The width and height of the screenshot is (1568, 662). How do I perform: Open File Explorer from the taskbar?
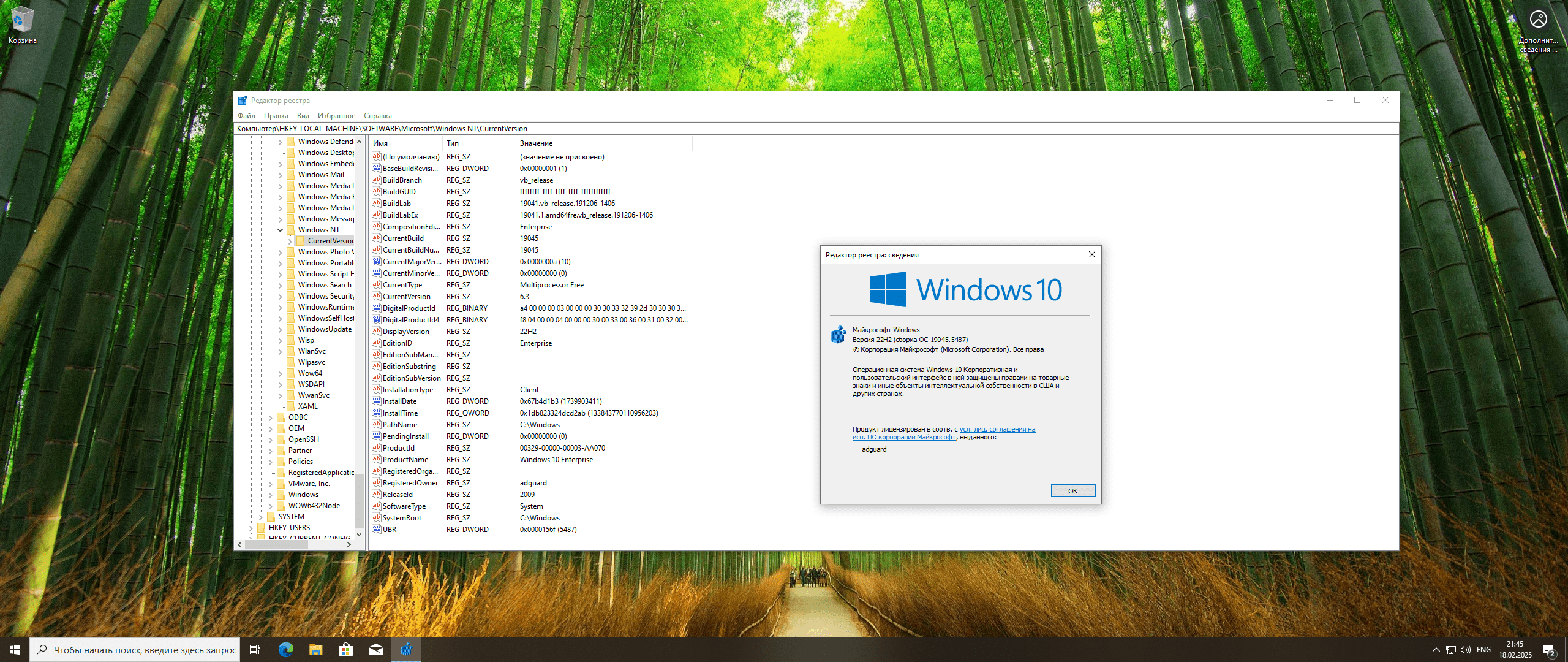point(316,650)
